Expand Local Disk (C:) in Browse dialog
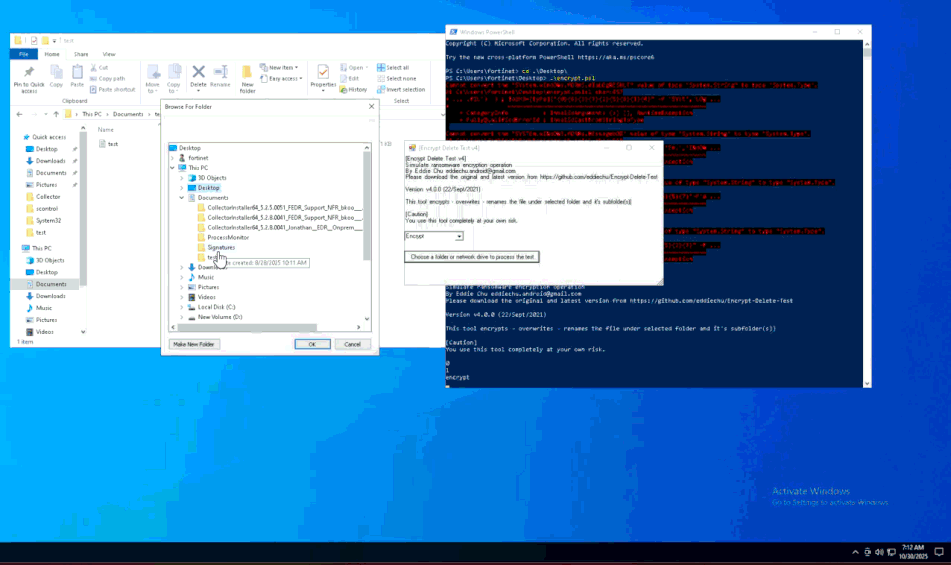This screenshot has height=565, width=951. click(181, 307)
